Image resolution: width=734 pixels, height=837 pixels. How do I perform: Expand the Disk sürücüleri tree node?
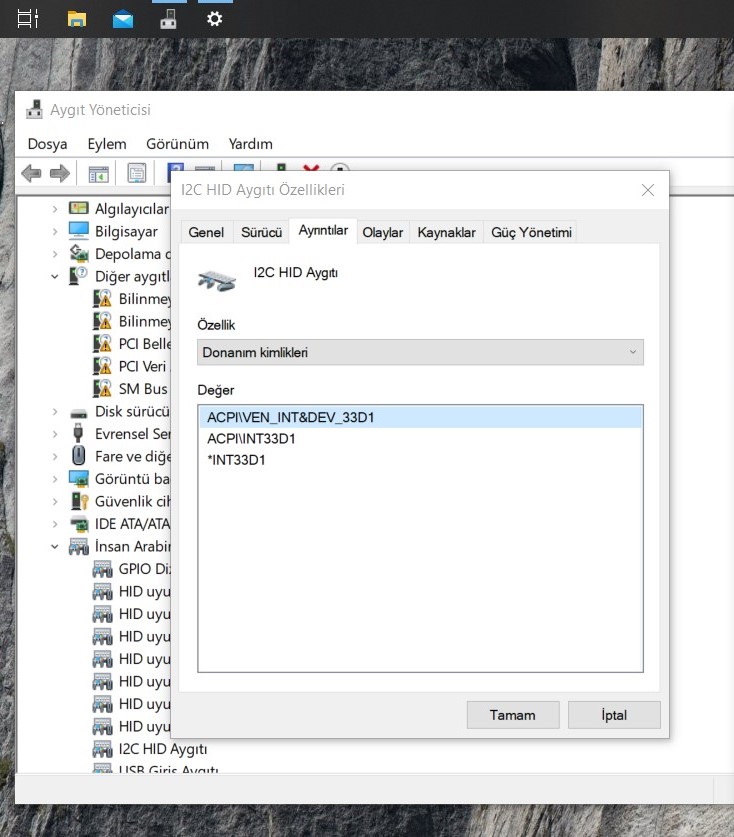coord(55,412)
